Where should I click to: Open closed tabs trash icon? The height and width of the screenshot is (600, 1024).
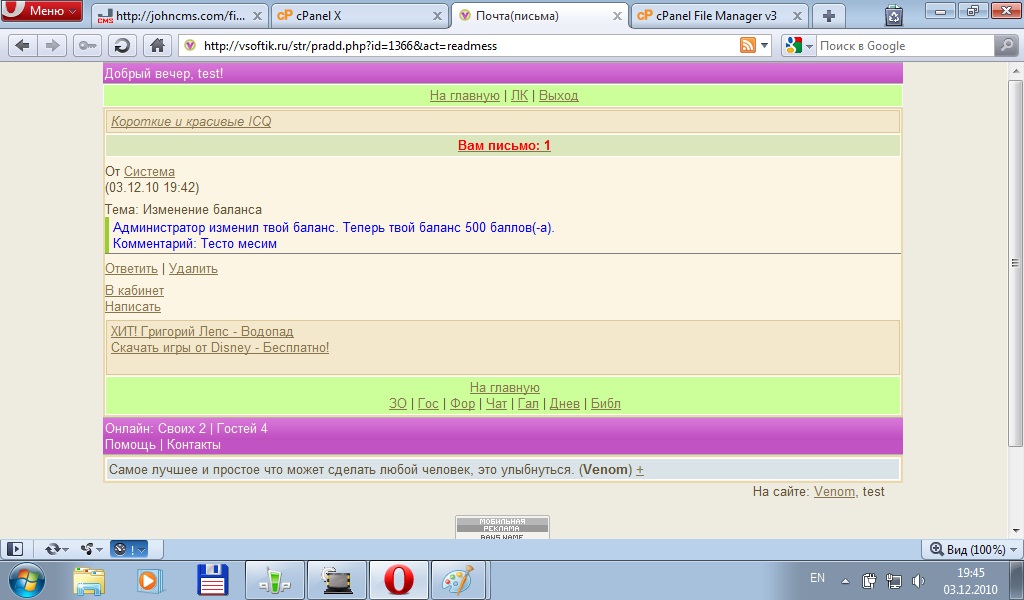(893, 15)
